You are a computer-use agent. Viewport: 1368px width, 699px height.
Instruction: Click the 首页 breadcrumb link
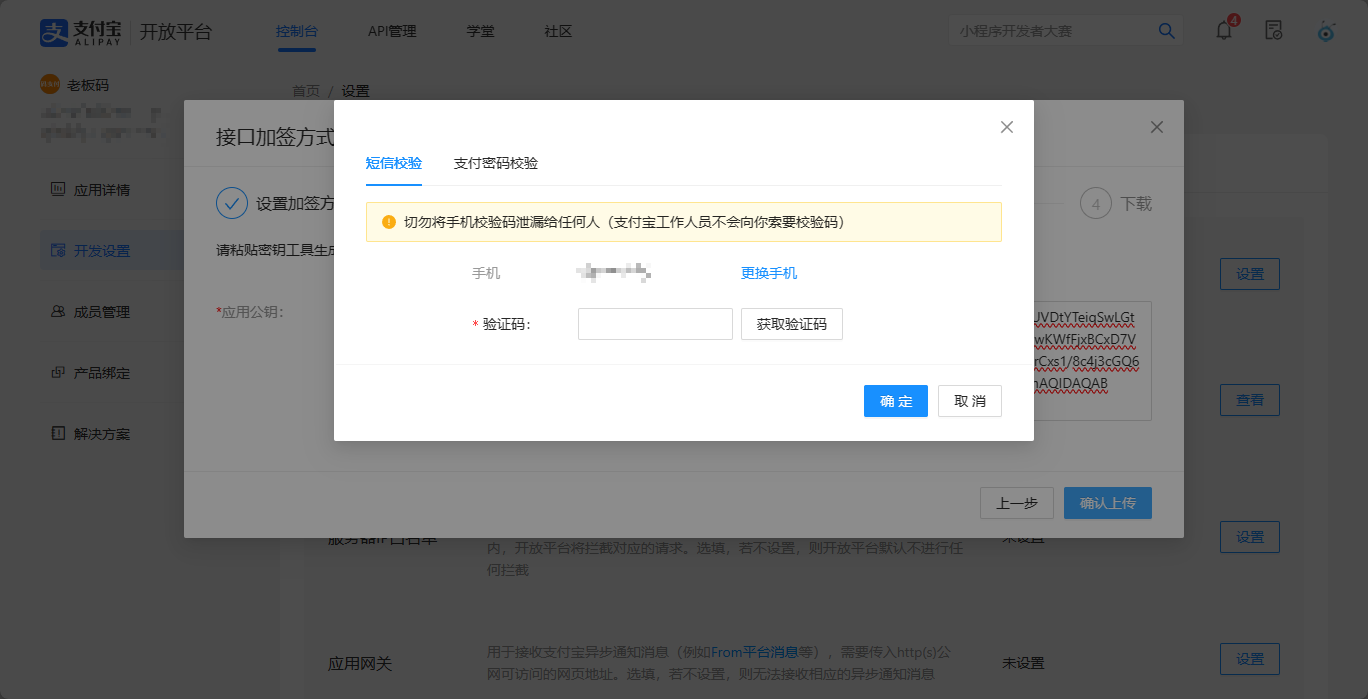click(306, 91)
